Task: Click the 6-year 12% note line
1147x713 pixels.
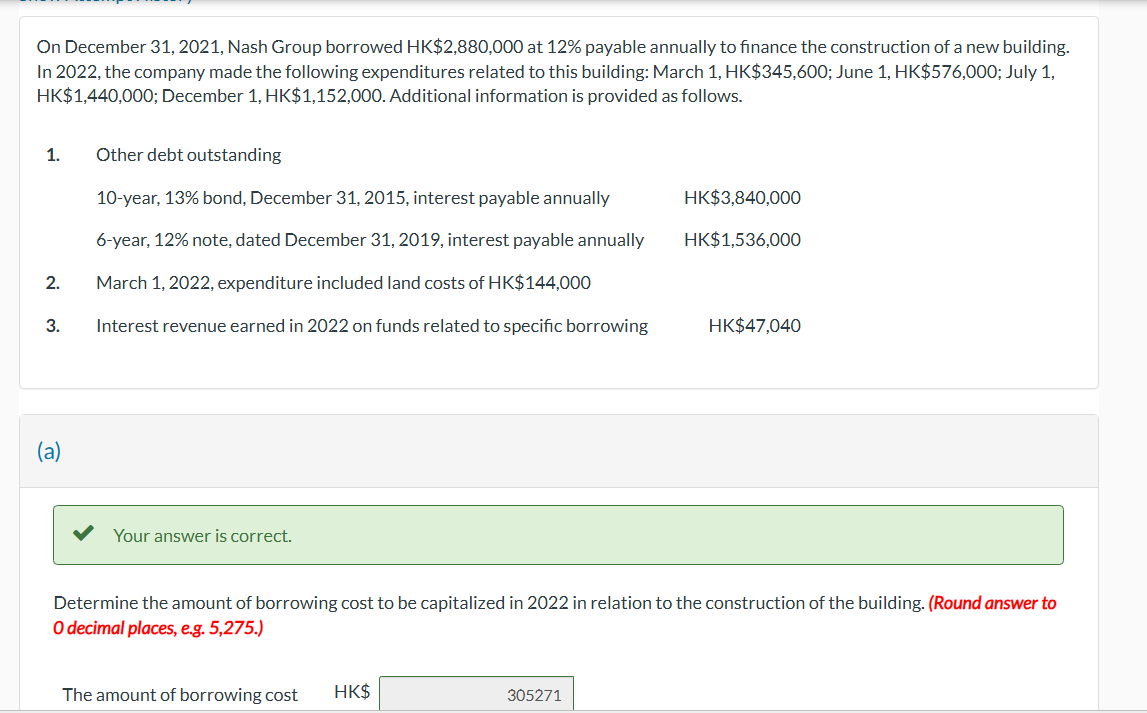Action: (x=369, y=240)
